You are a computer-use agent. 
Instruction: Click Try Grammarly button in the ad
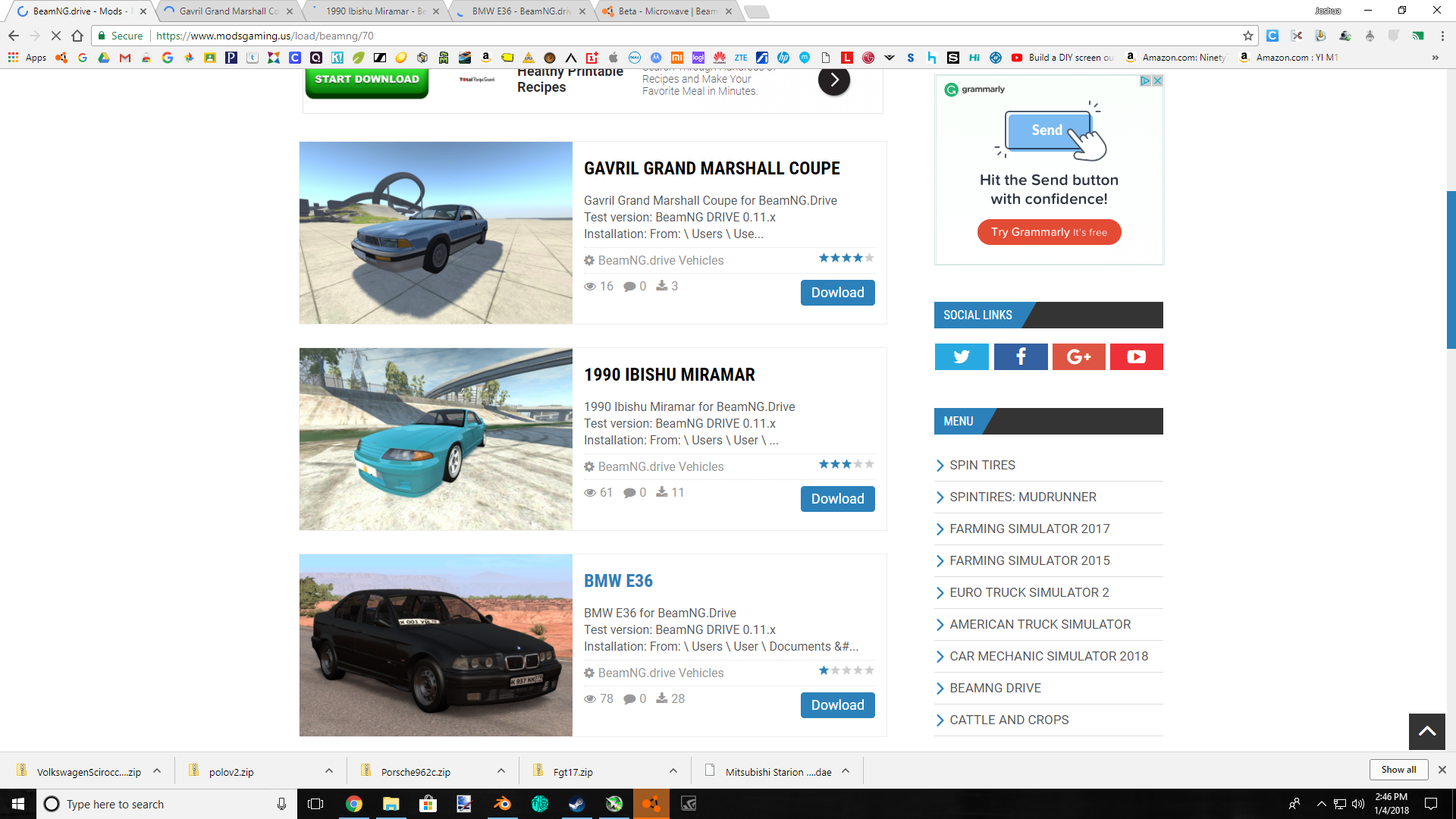pyautogui.click(x=1049, y=232)
